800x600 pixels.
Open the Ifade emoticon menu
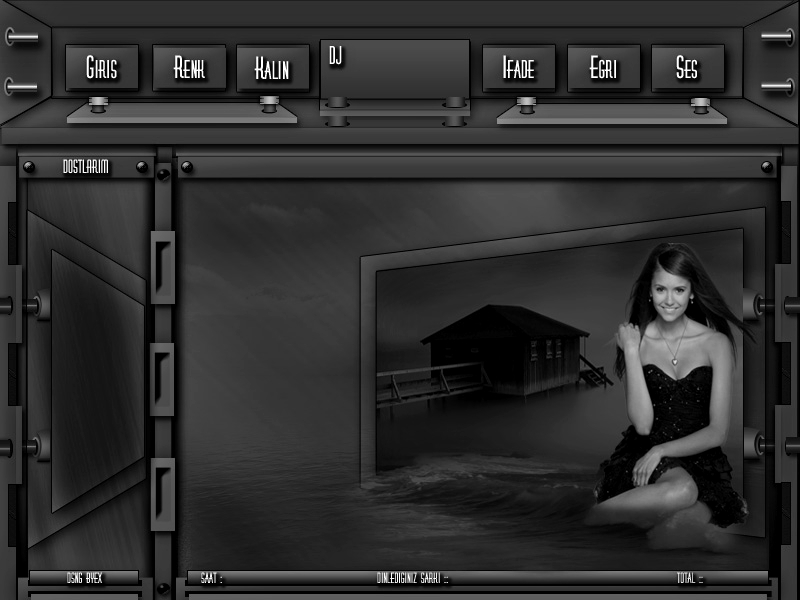coord(519,68)
